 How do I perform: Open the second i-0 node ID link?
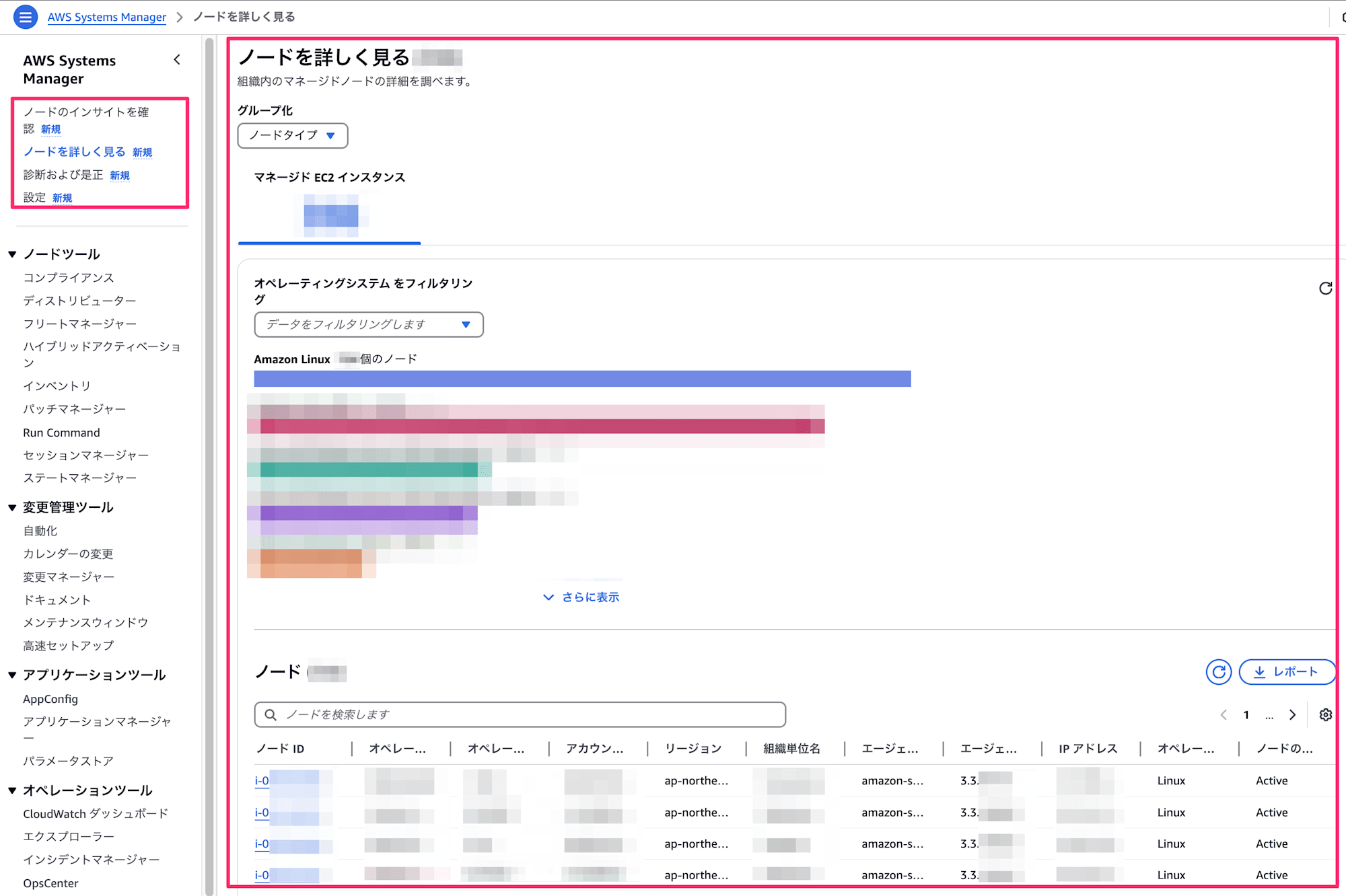point(262,813)
